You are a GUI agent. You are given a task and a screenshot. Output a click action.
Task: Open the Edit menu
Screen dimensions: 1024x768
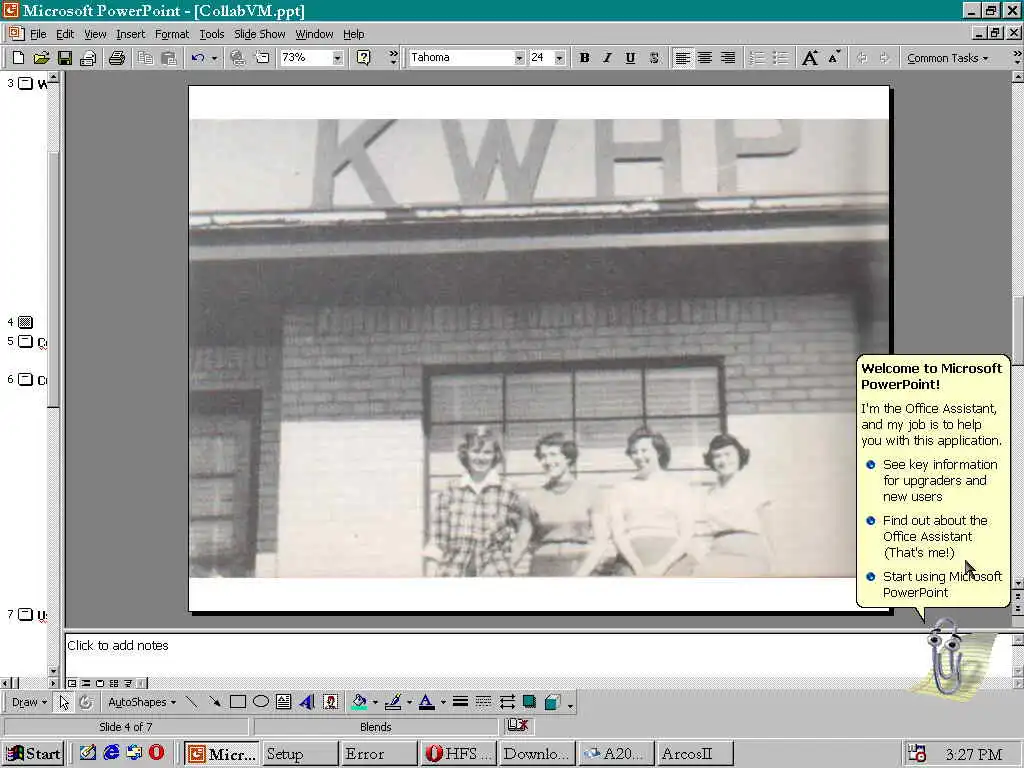65,34
